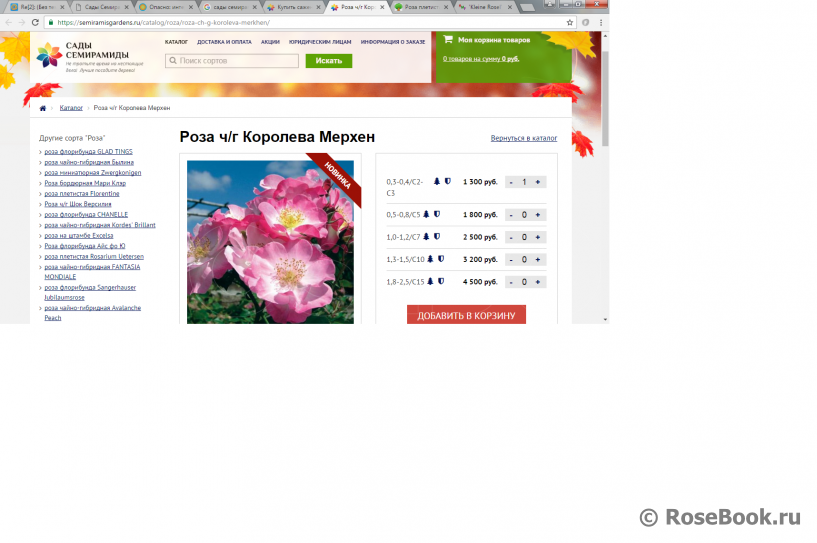
Task: Open the rose product photo
Action: click(x=270, y=240)
